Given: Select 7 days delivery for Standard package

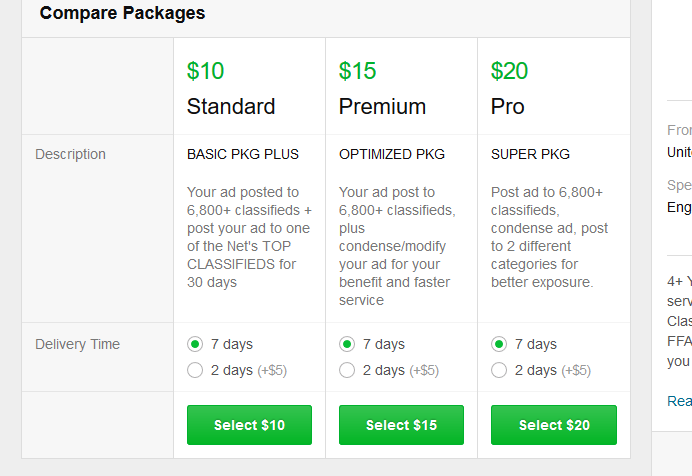Looking at the screenshot, I should click(195, 344).
